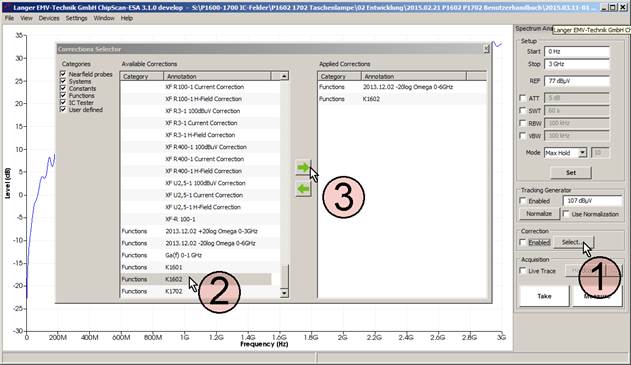Tick the Correction Enabled checkbox
This screenshot has height=365, width=631.
pyautogui.click(x=523, y=242)
